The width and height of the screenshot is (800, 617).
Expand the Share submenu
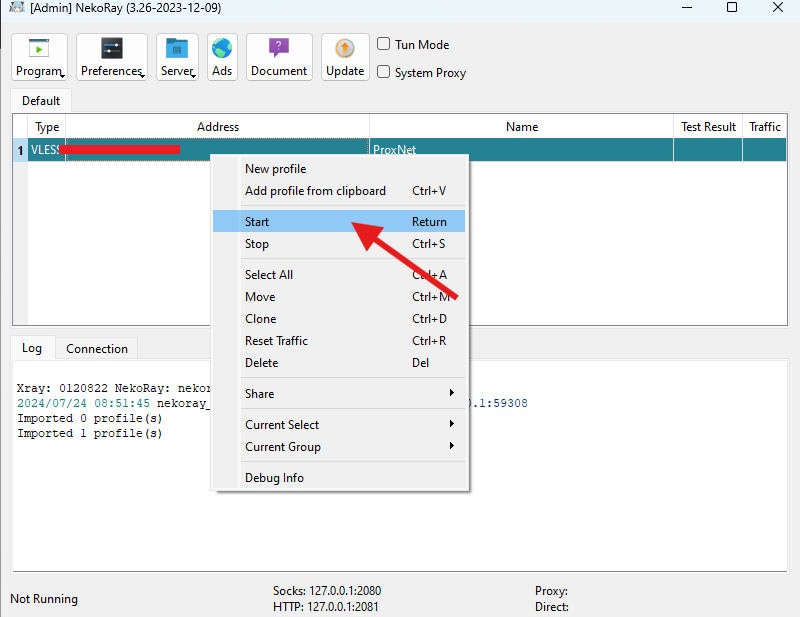pos(339,393)
